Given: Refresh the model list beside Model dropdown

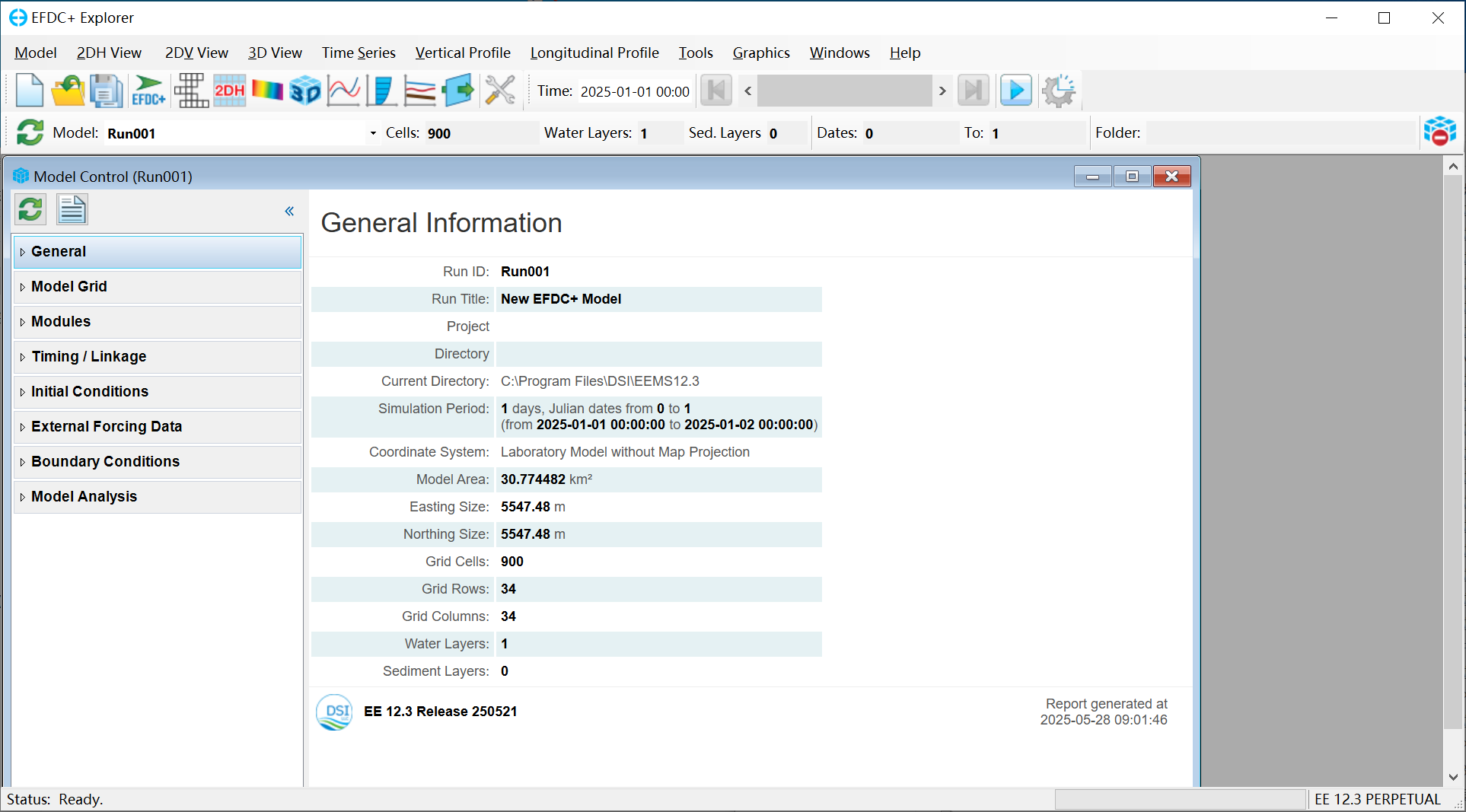Looking at the screenshot, I should pyautogui.click(x=30, y=132).
